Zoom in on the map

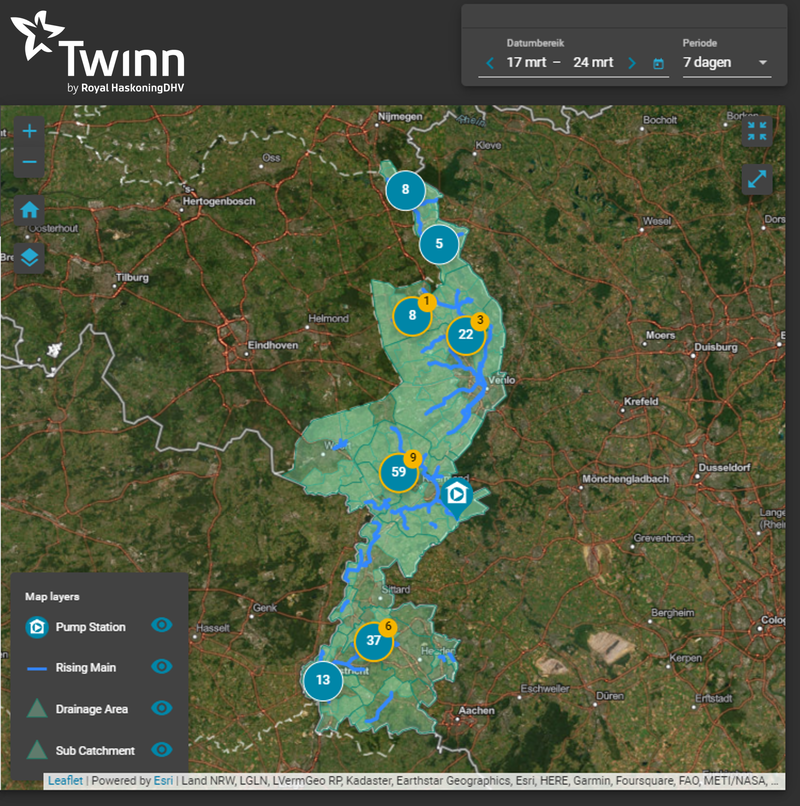29,131
